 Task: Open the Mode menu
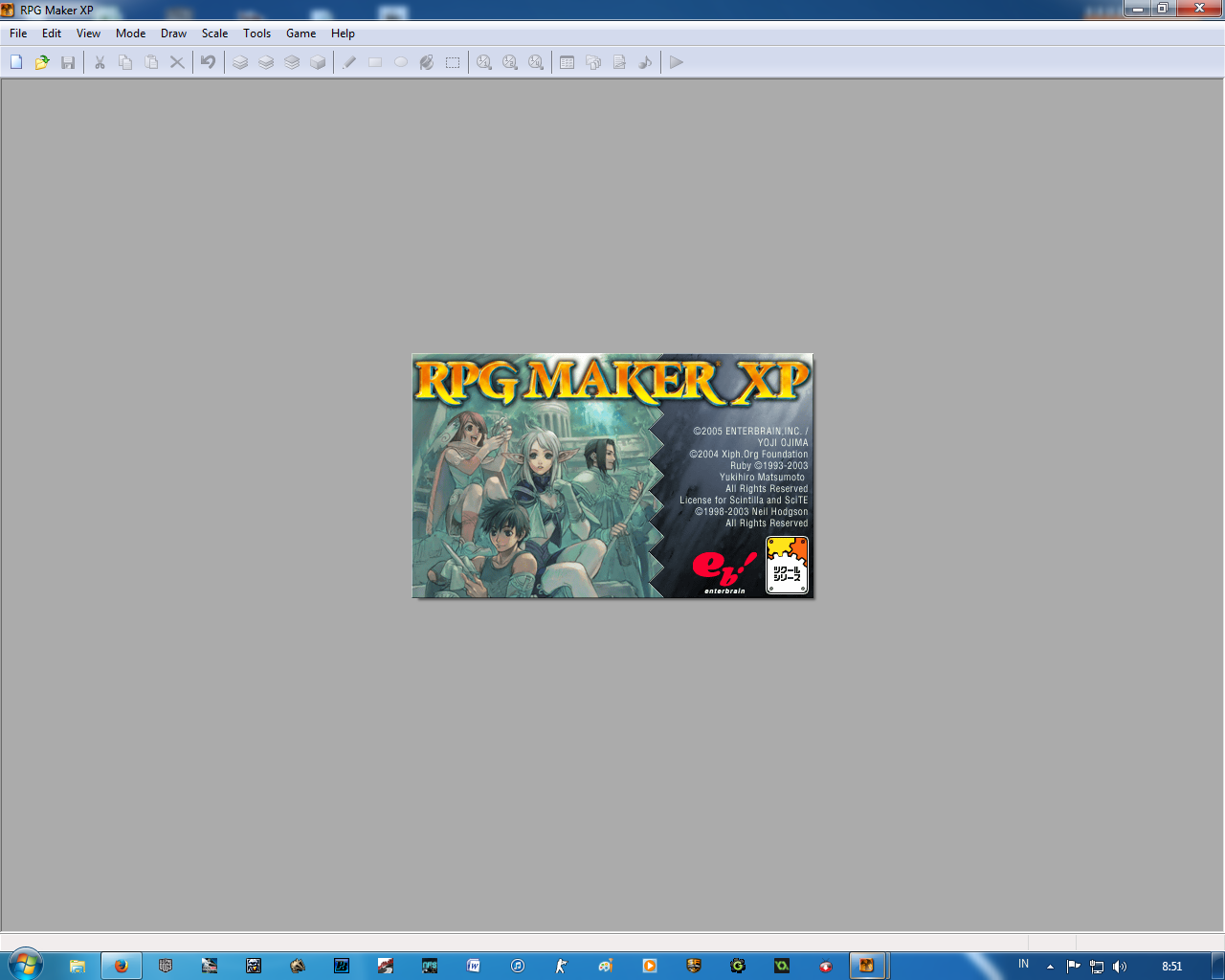click(131, 33)
